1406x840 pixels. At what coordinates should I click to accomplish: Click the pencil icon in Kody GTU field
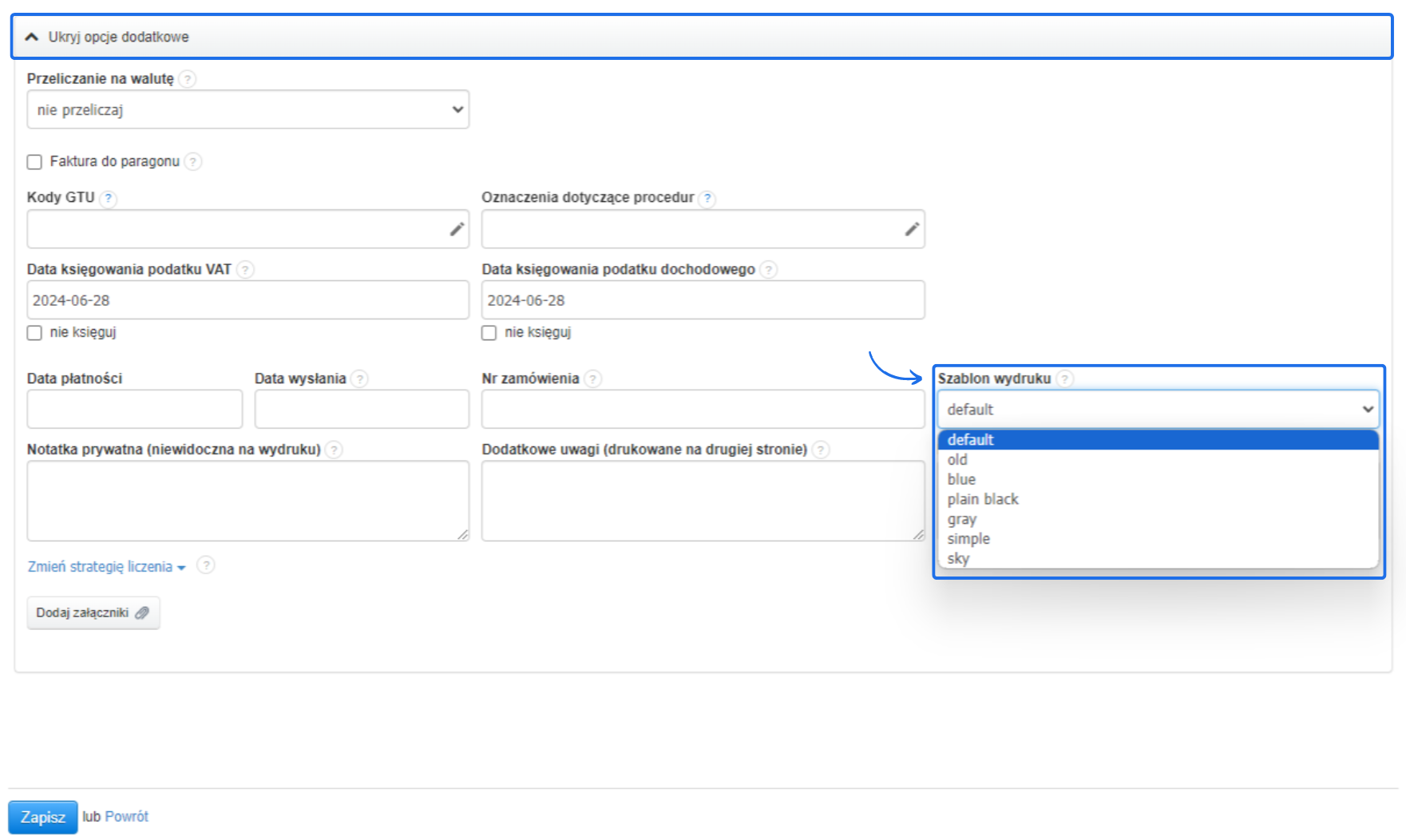pyautogui.click(x=457, y=229)
